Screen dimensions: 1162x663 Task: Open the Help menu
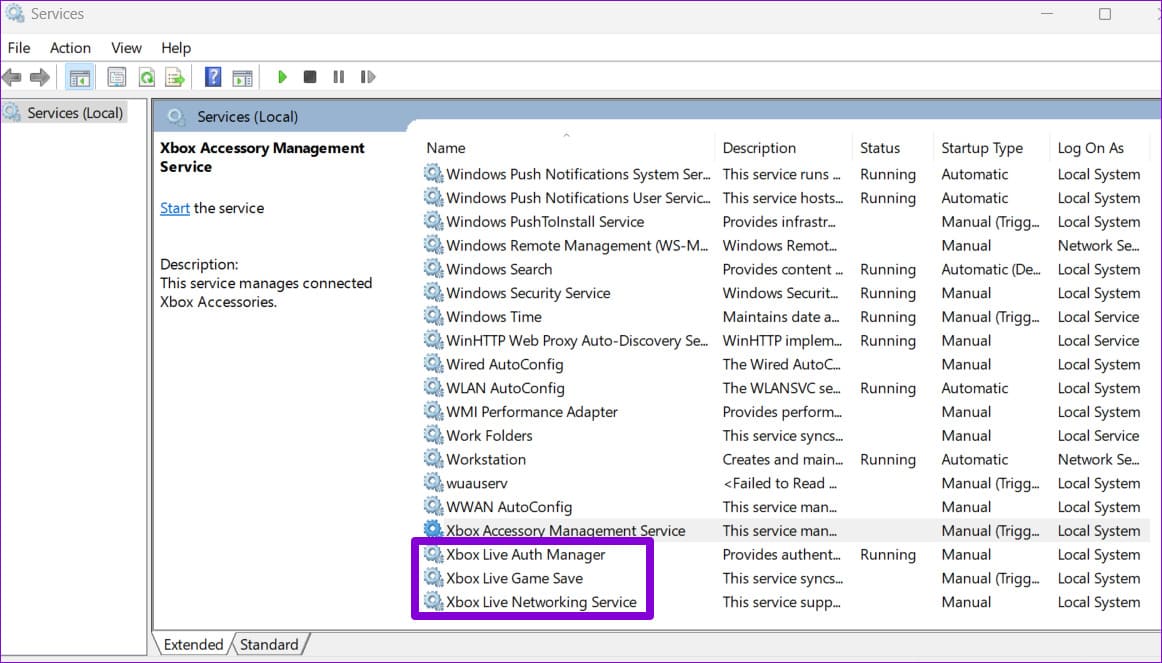tap(176, 48)
